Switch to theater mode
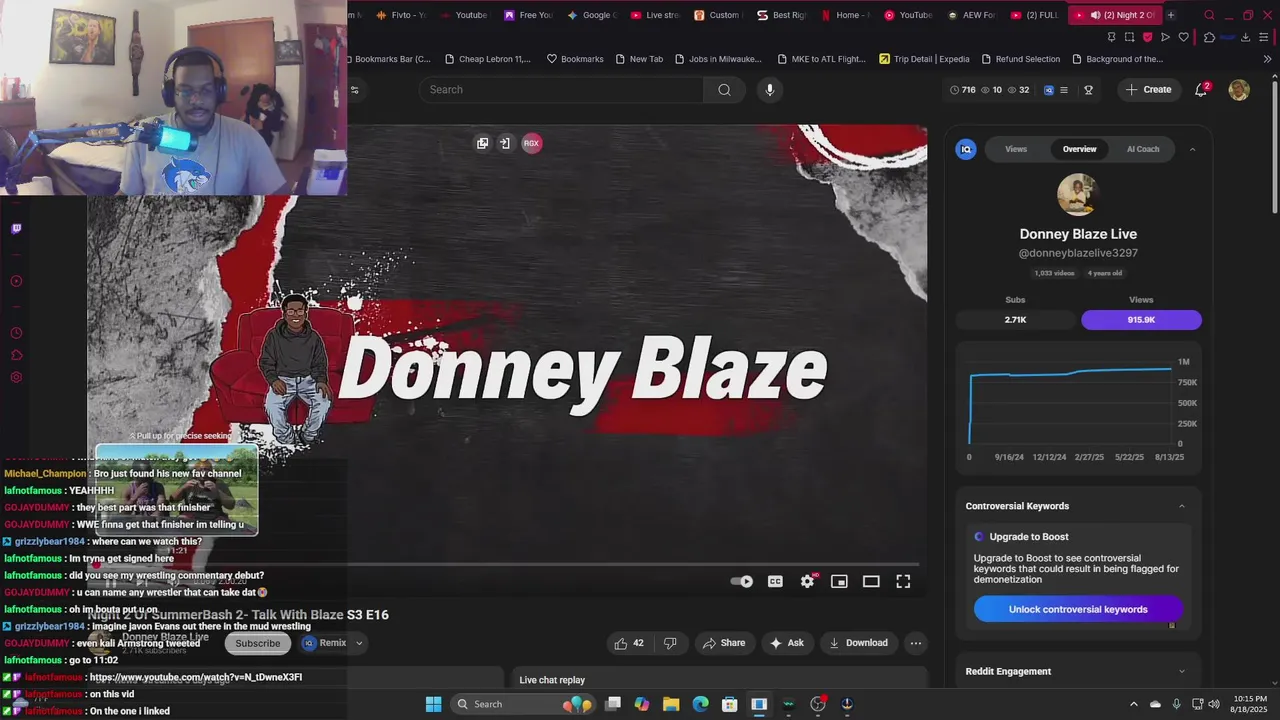The image size is (1280, 720). 871,581
